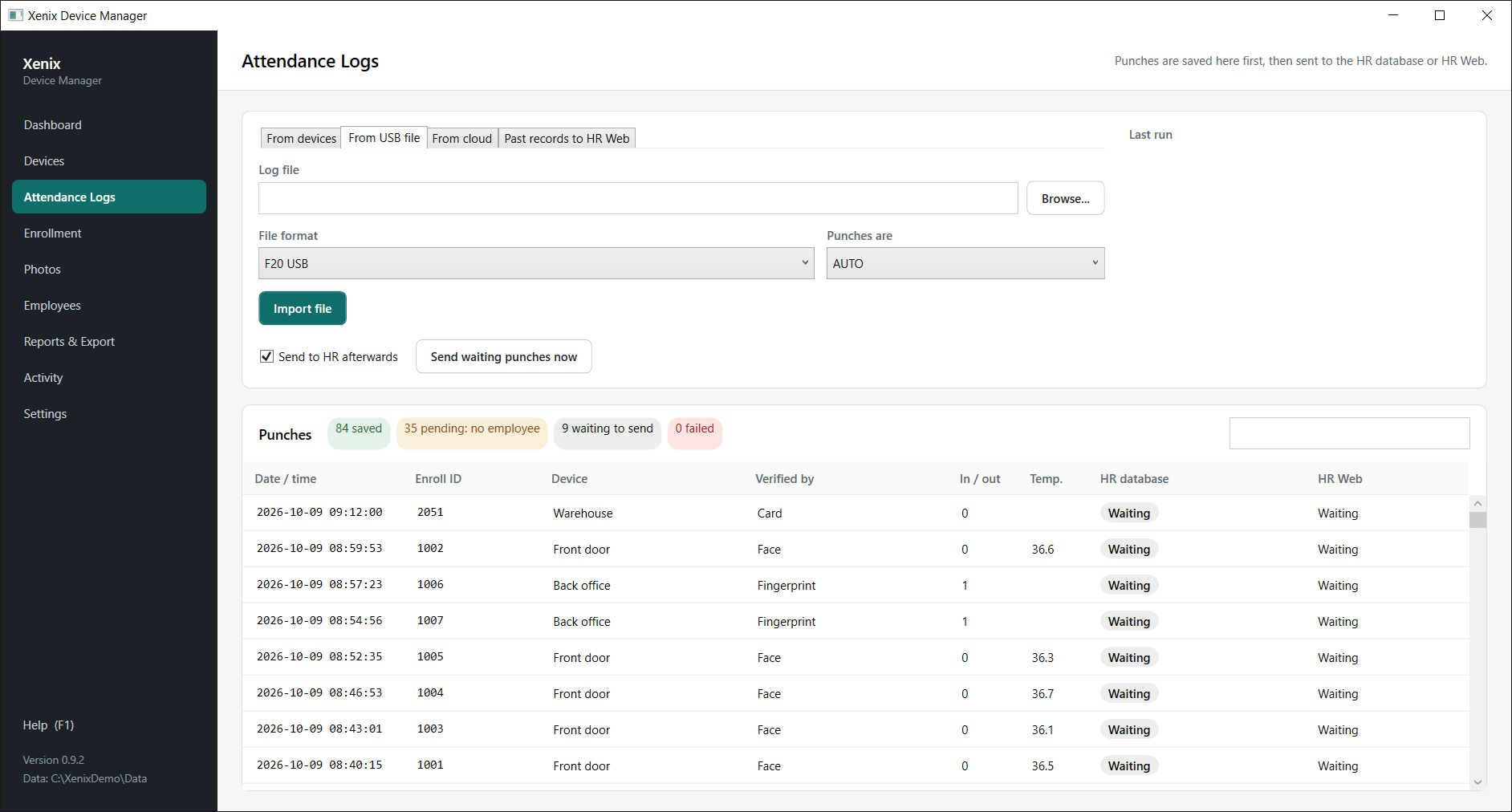This screenshot has width=1512, height=812.
Task: Select punch row 2026-10-09 08:54:56
Action: pyautogui.click(x=856, y=621)
